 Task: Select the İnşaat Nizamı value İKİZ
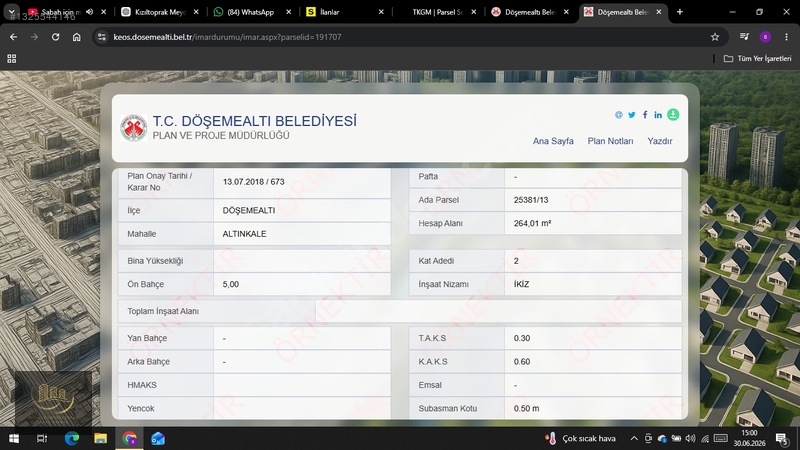[x=521, y=284]
